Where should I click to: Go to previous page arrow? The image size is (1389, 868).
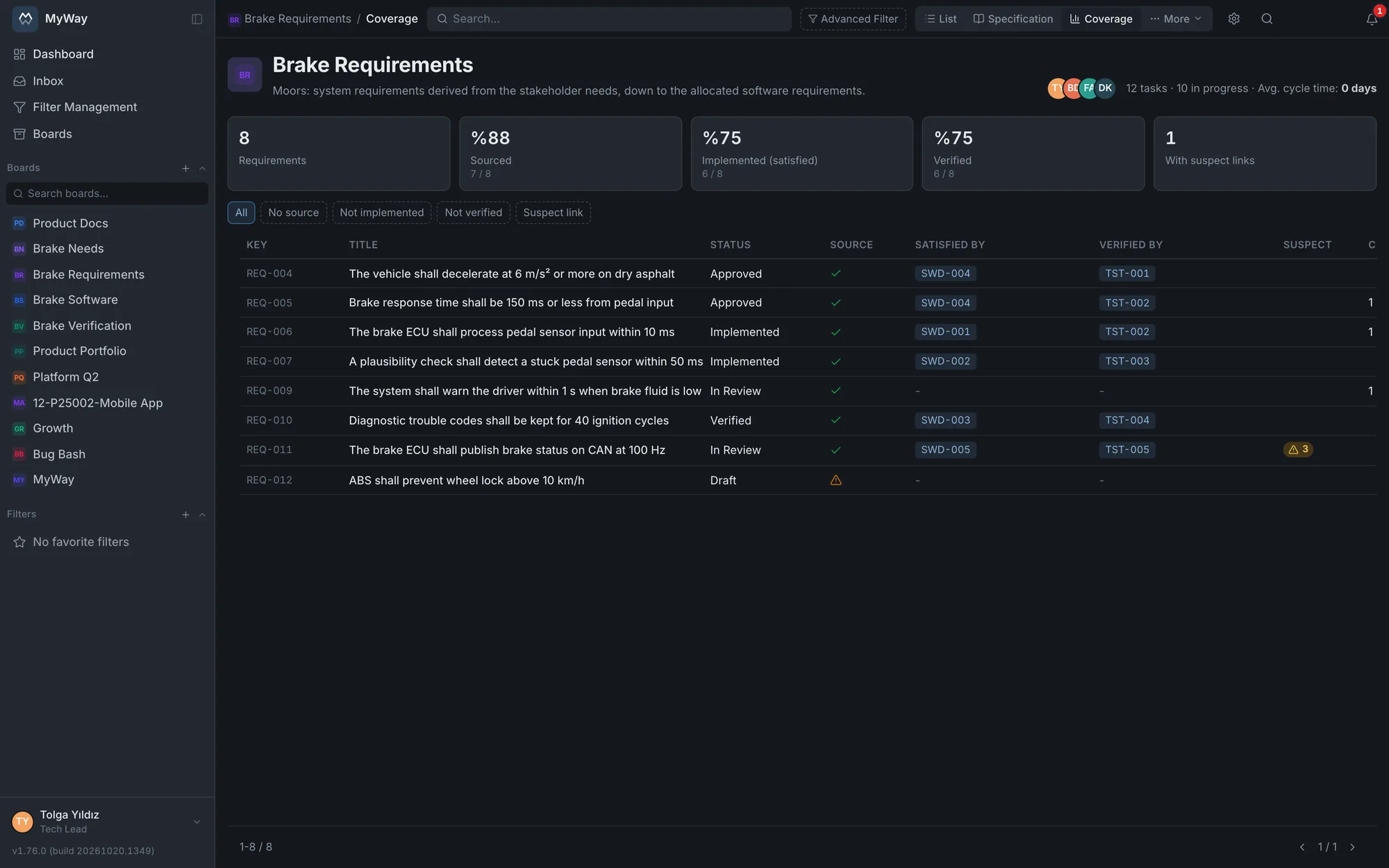point(1302,847)
